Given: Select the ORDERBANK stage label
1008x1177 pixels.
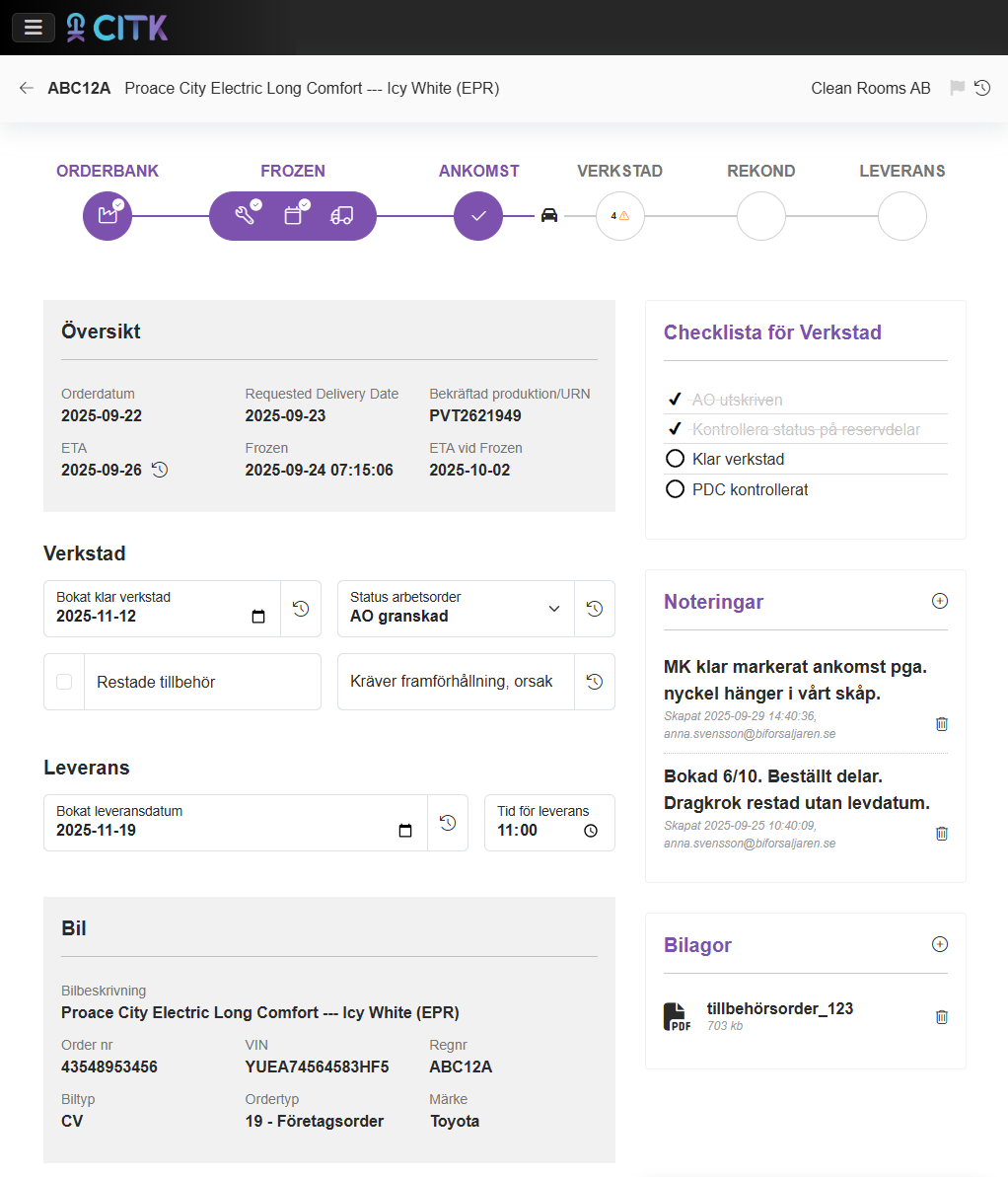Looking at the screenshot, I should click(108, 171).
